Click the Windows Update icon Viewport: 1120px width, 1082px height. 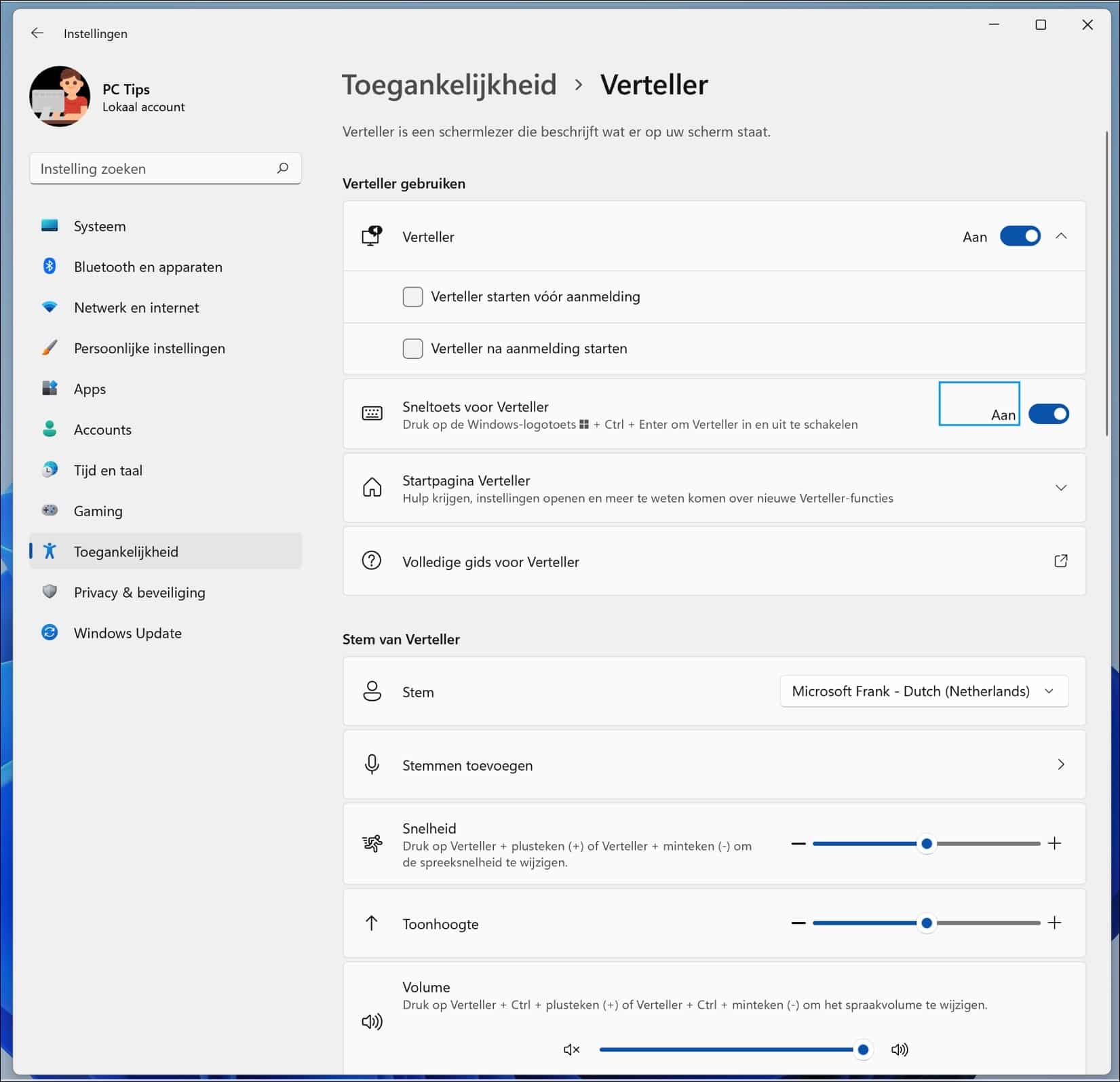[50, 632]
